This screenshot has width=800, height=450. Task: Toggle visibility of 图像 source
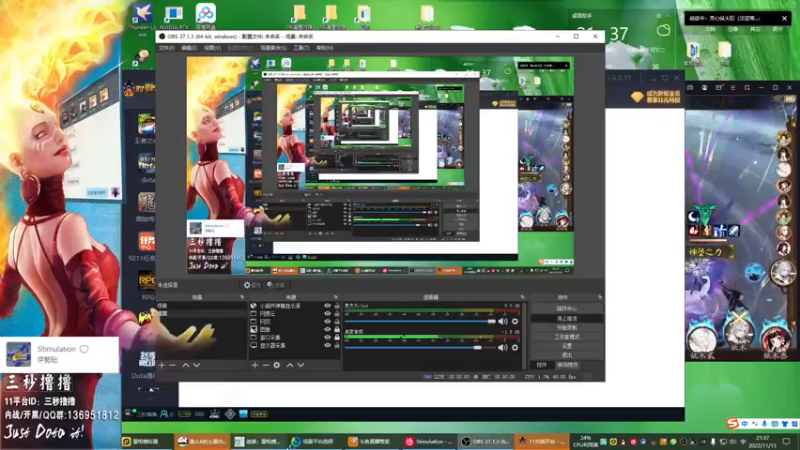click(x=328, y=330)
